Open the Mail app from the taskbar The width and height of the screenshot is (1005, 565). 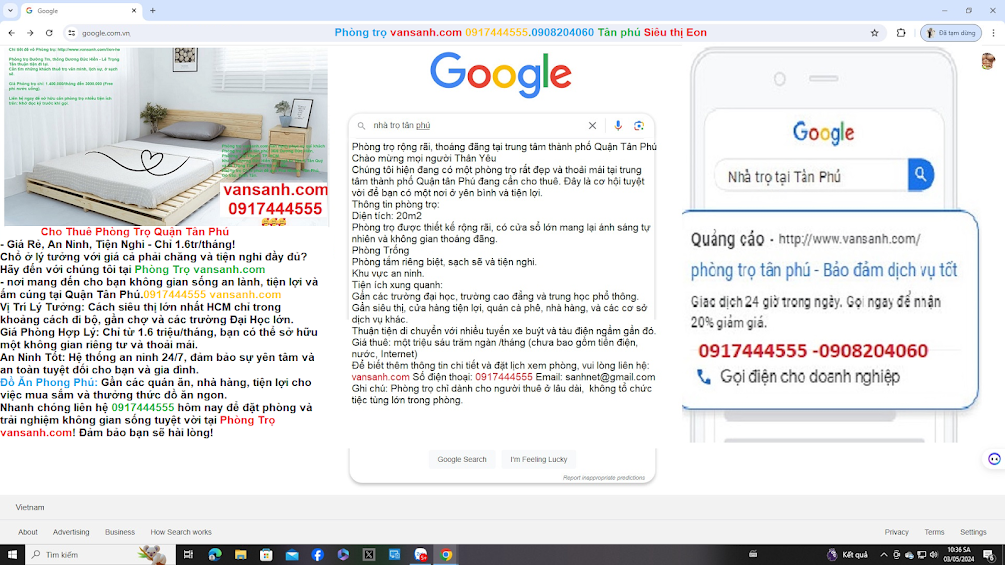(x=292, y=555)
